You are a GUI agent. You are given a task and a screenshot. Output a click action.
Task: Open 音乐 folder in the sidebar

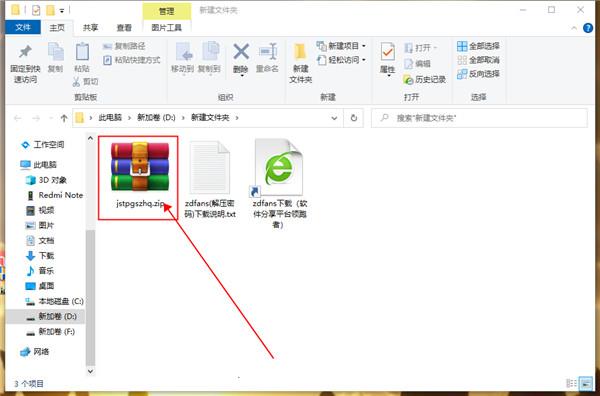point(40,271)
